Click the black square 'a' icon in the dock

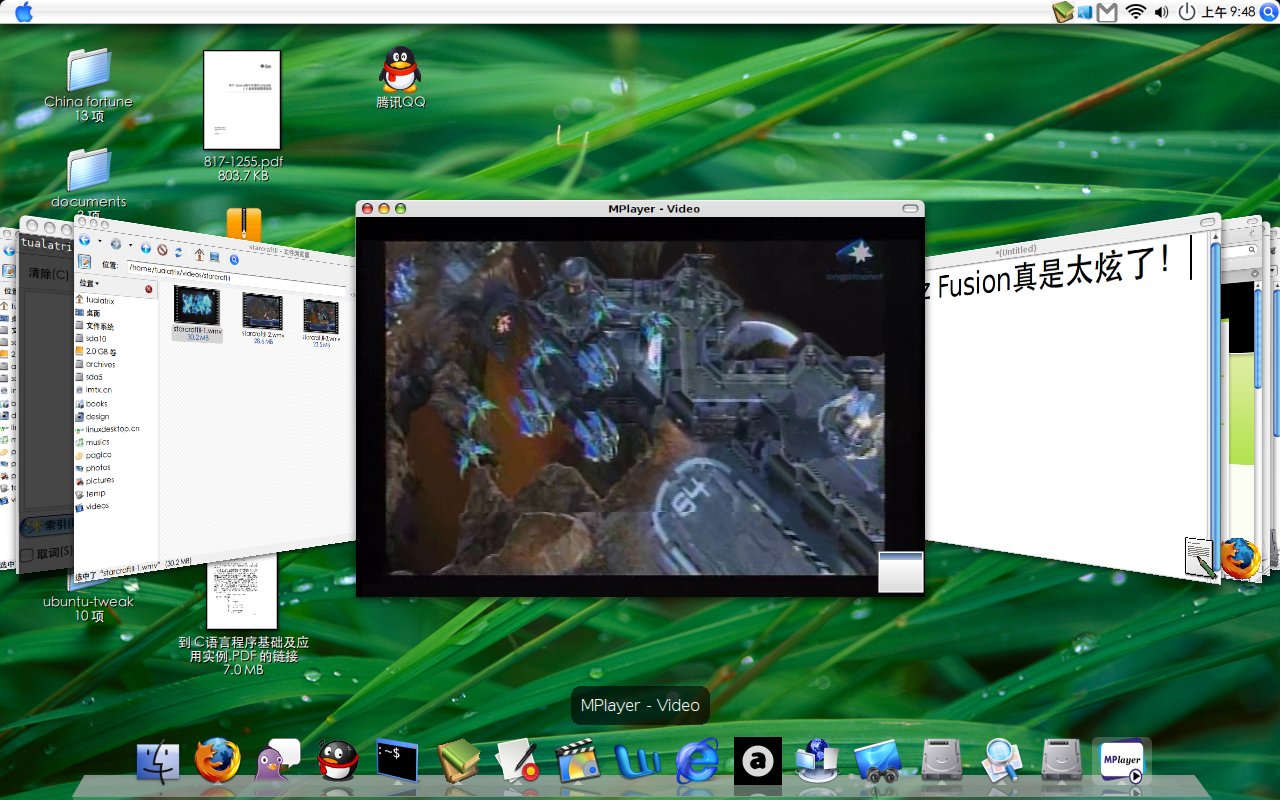tap(757, 761)
